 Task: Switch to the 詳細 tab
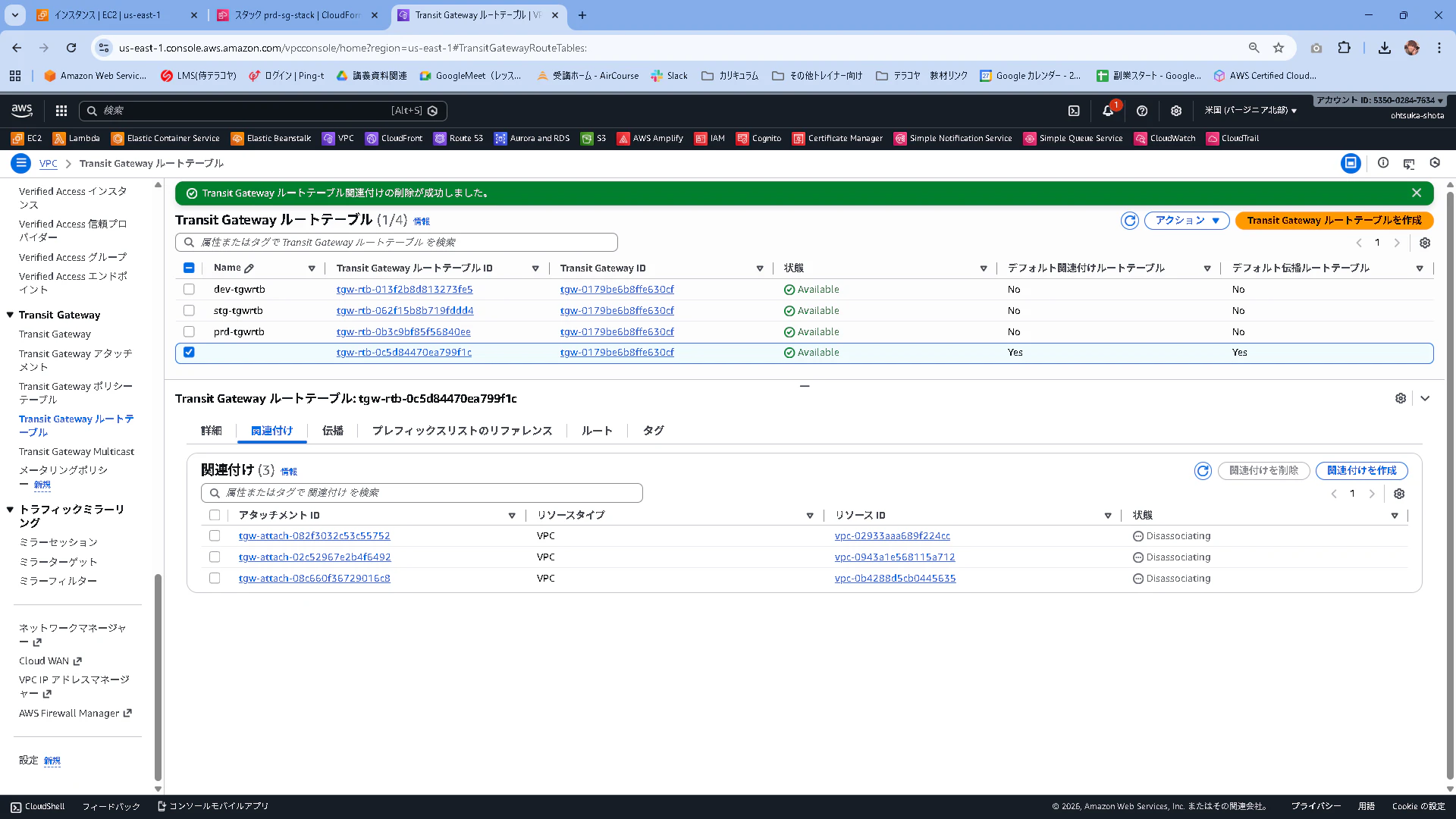(x=212, y=431)
